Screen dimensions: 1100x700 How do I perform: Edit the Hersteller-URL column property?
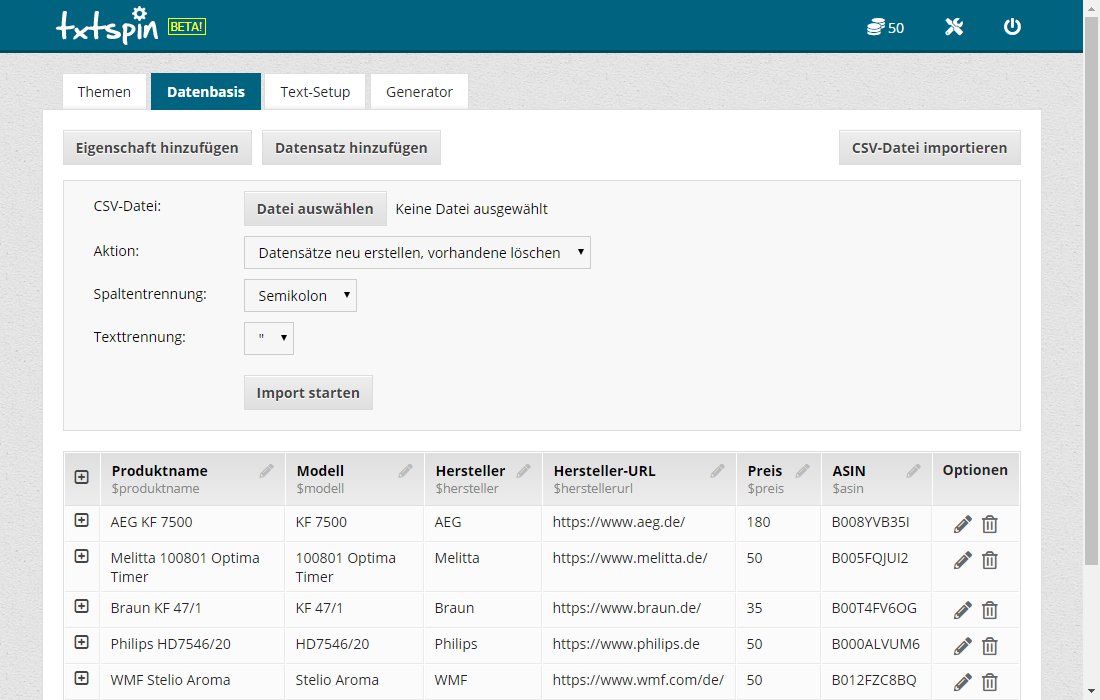coord(717,471)
